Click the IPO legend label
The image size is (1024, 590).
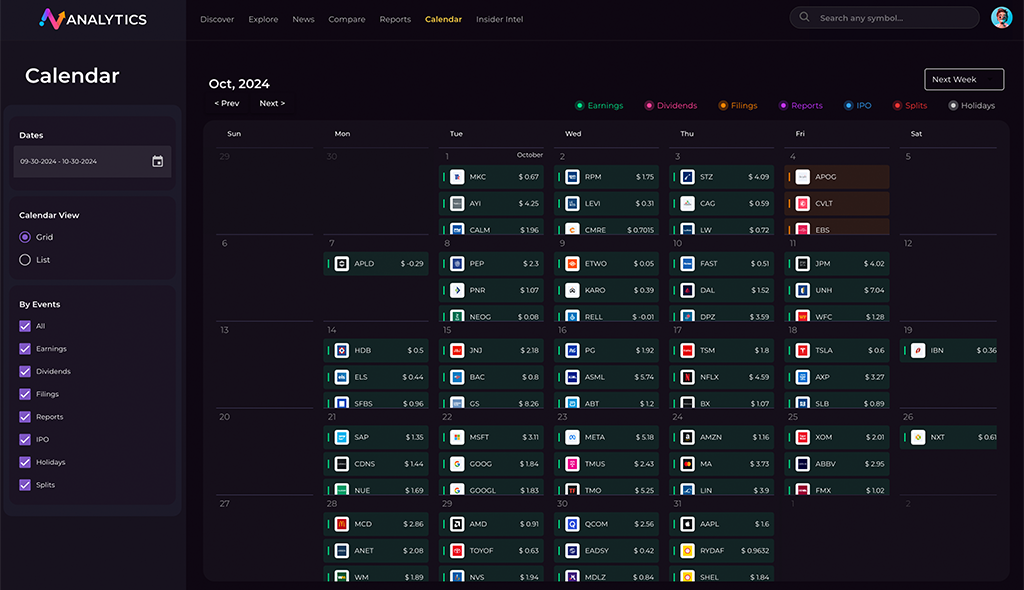coord(863,105)
